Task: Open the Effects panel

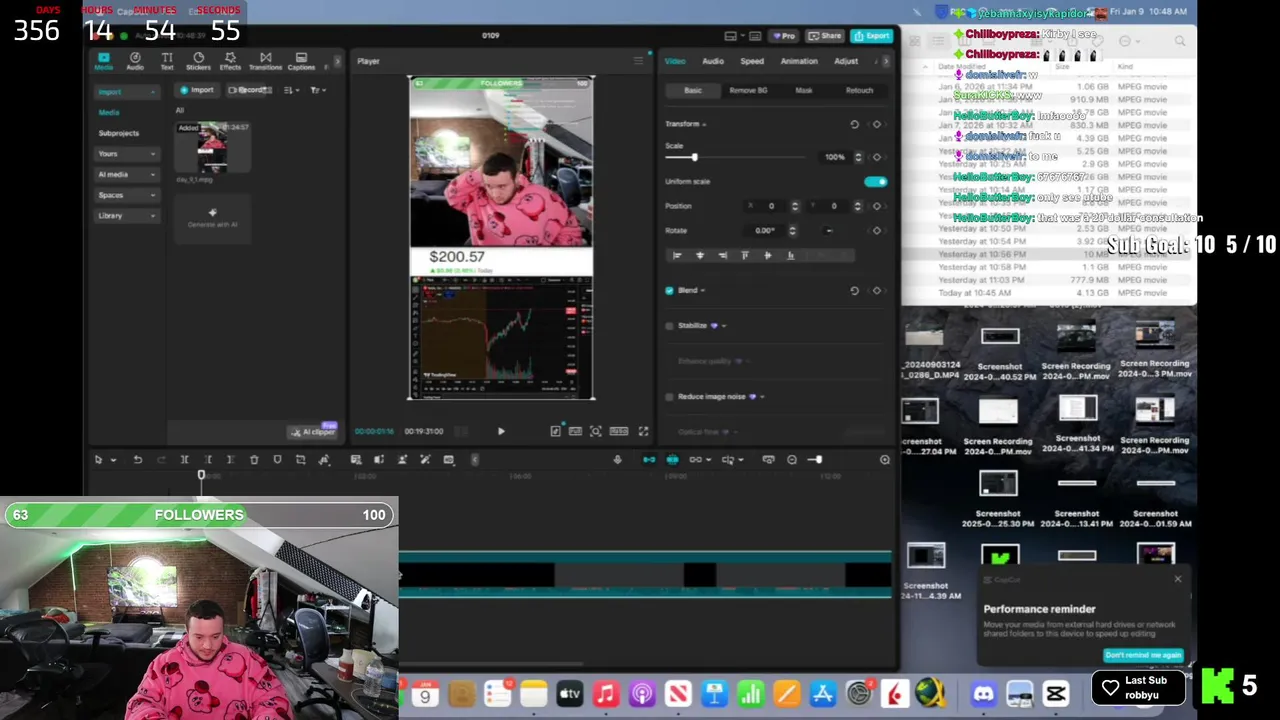Action: click(x=230, y=61)
